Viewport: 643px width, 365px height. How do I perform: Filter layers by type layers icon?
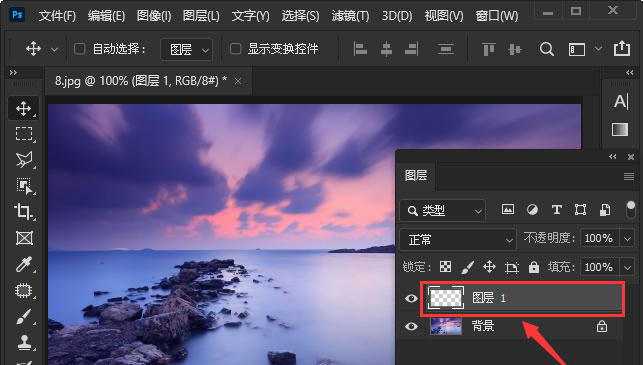[x=556, y=210]
